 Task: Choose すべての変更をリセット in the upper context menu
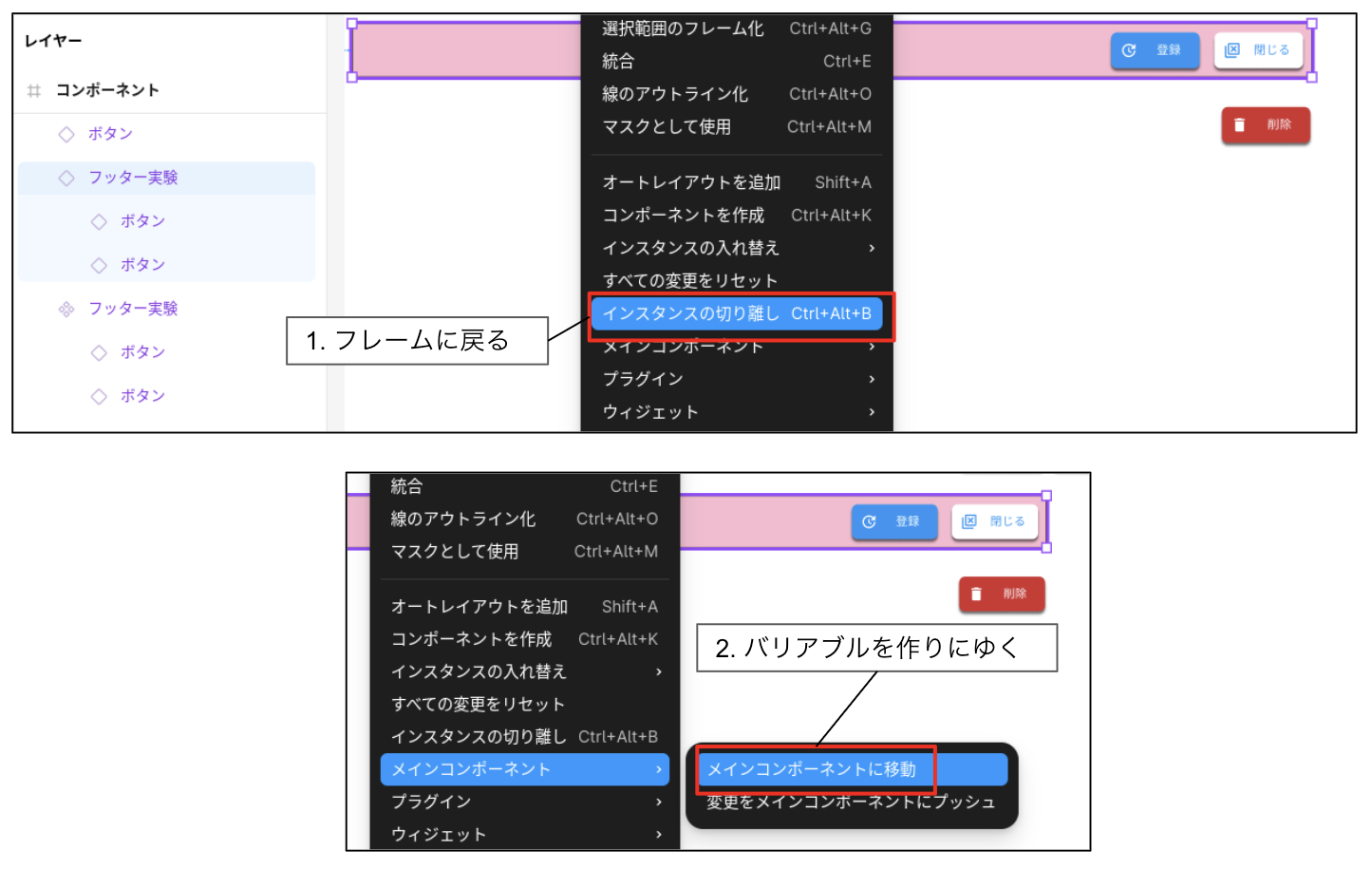coord(737,281)
